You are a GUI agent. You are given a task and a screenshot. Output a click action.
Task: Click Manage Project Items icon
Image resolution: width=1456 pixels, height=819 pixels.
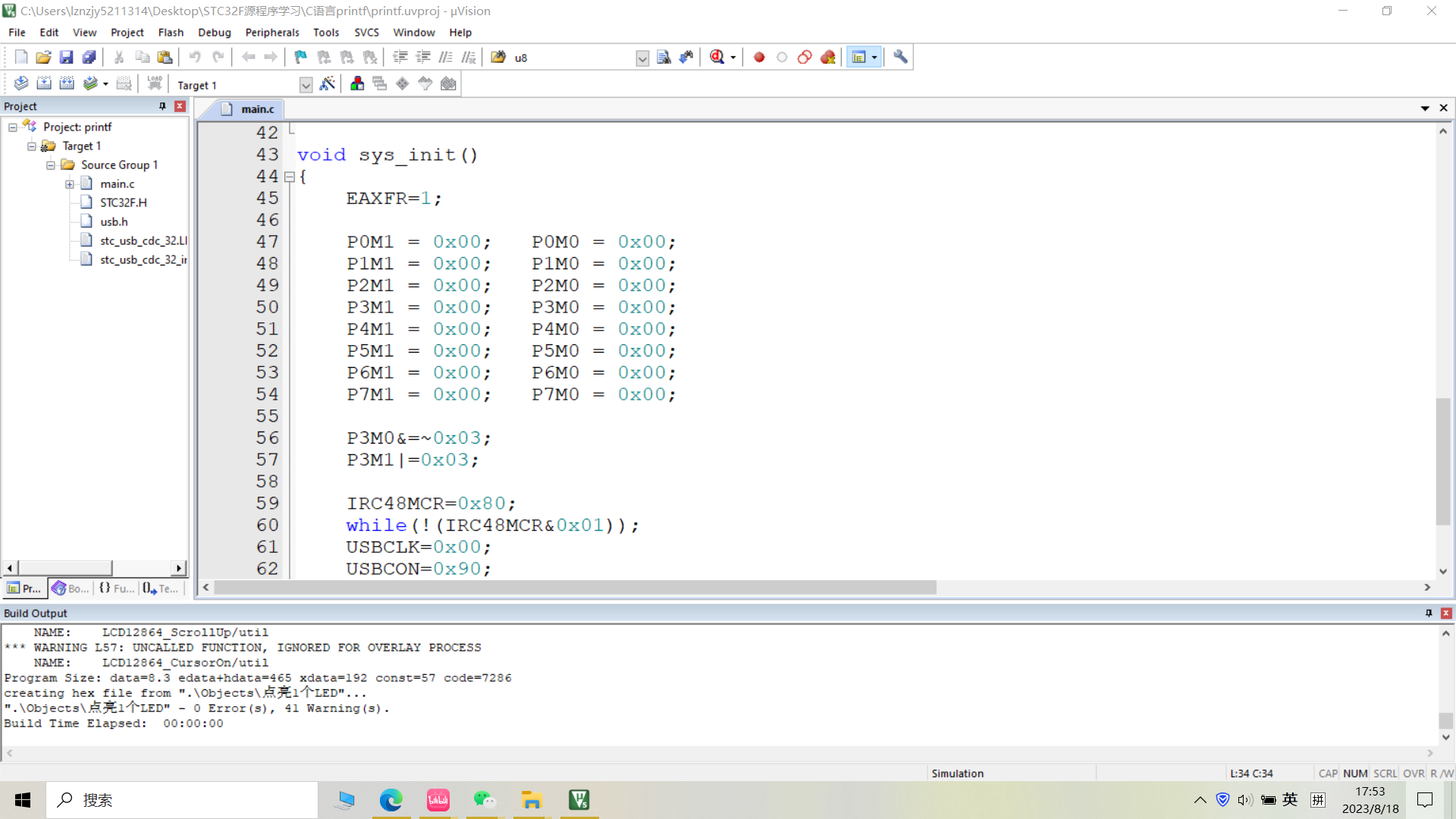(357, 84)
